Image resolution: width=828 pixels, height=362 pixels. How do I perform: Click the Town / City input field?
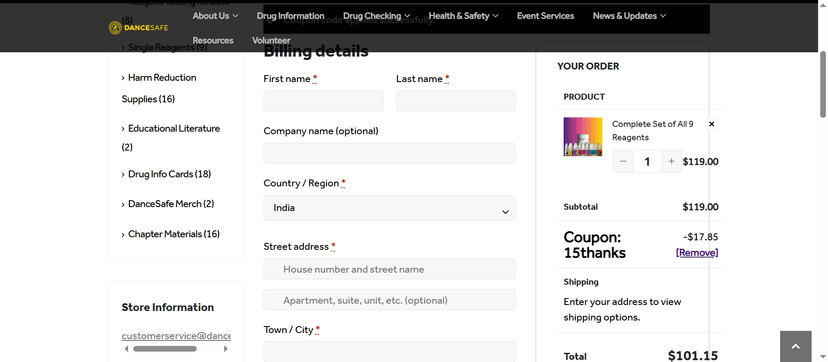pos(390,351)
